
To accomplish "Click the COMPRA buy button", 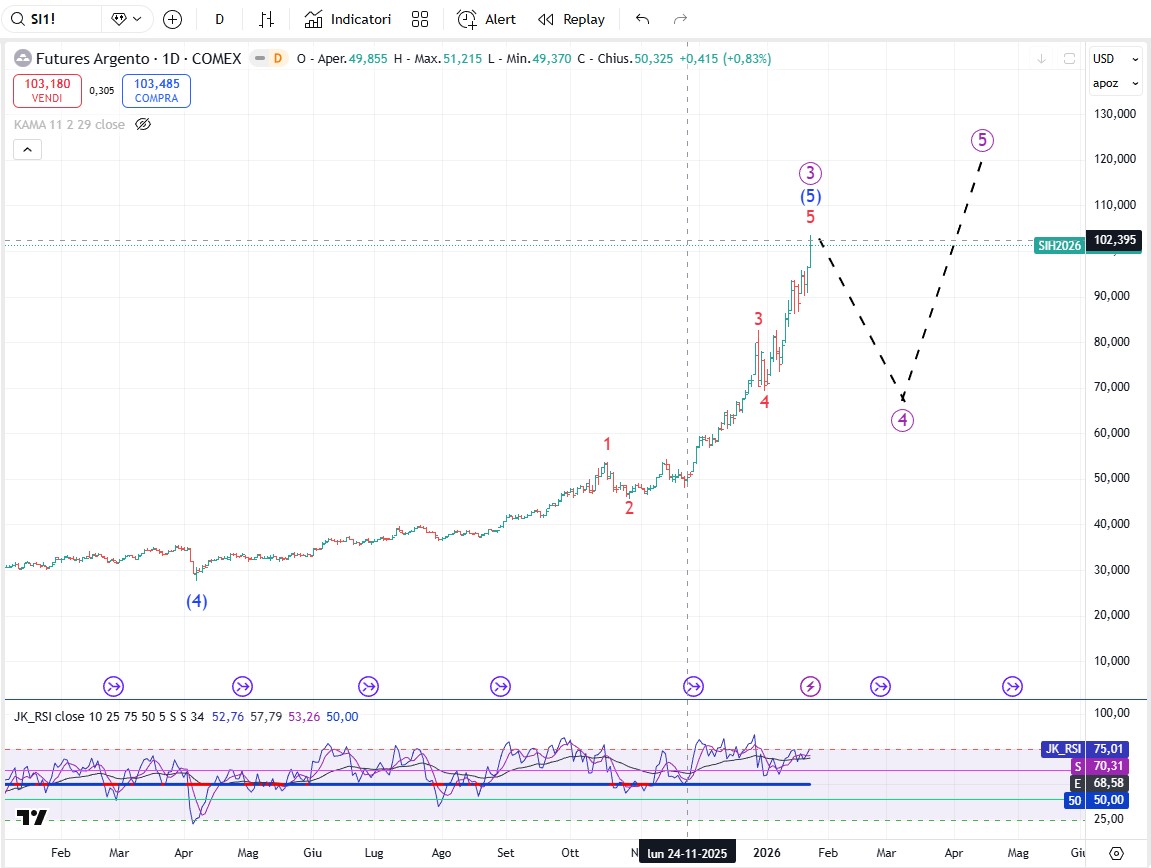I will pyautogui.click(x=156, y=91).
